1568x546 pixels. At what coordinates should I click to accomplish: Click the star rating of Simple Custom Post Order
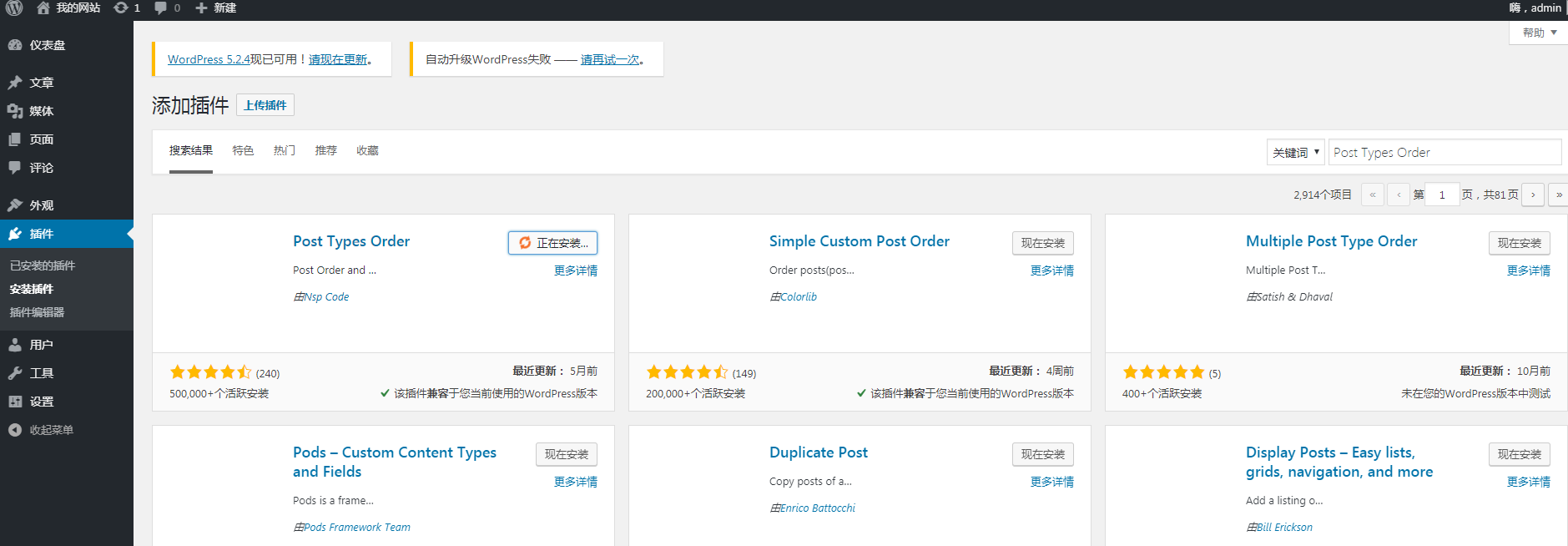687,372
